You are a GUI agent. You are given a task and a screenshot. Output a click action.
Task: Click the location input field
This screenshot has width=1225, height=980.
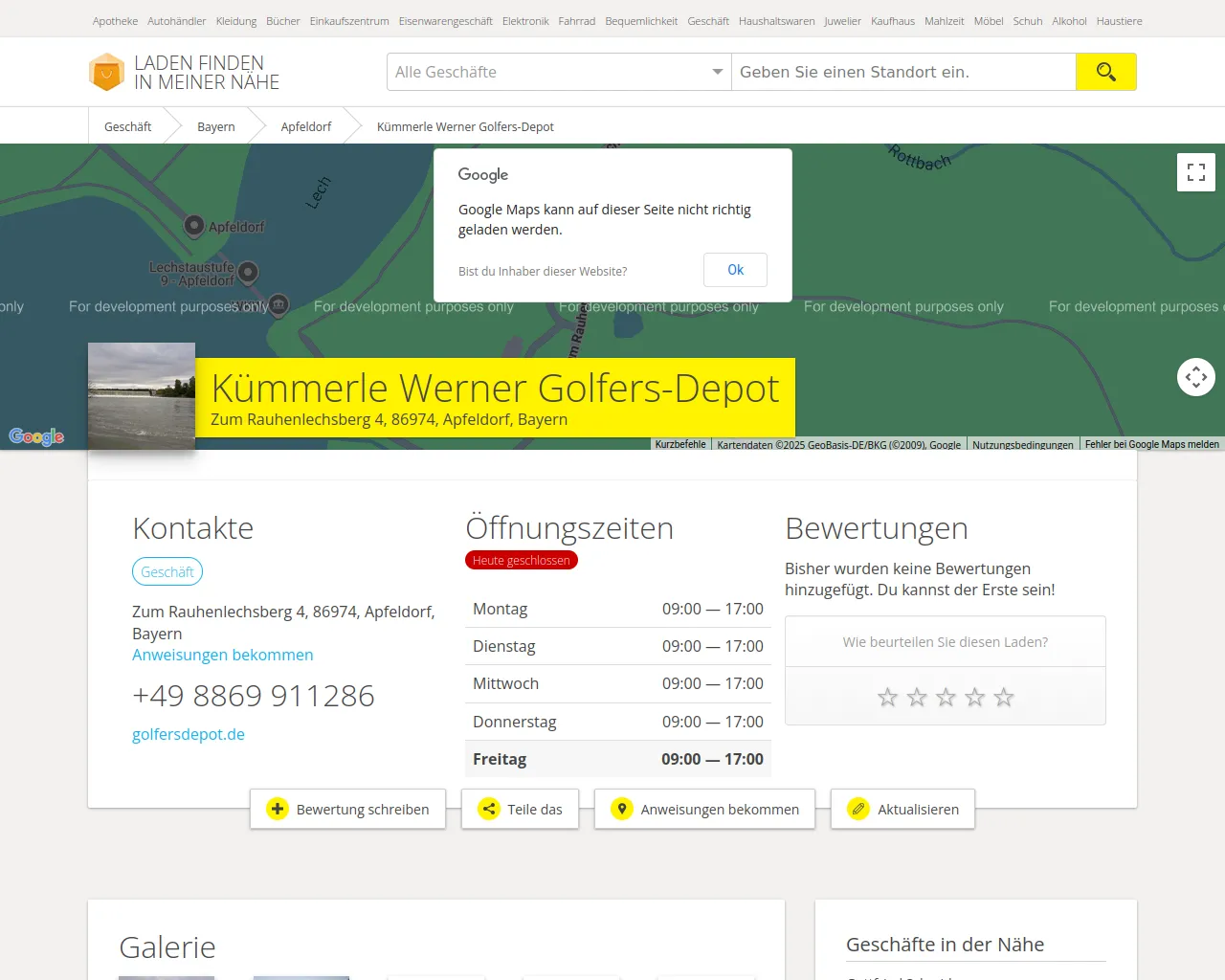(902, 72)
